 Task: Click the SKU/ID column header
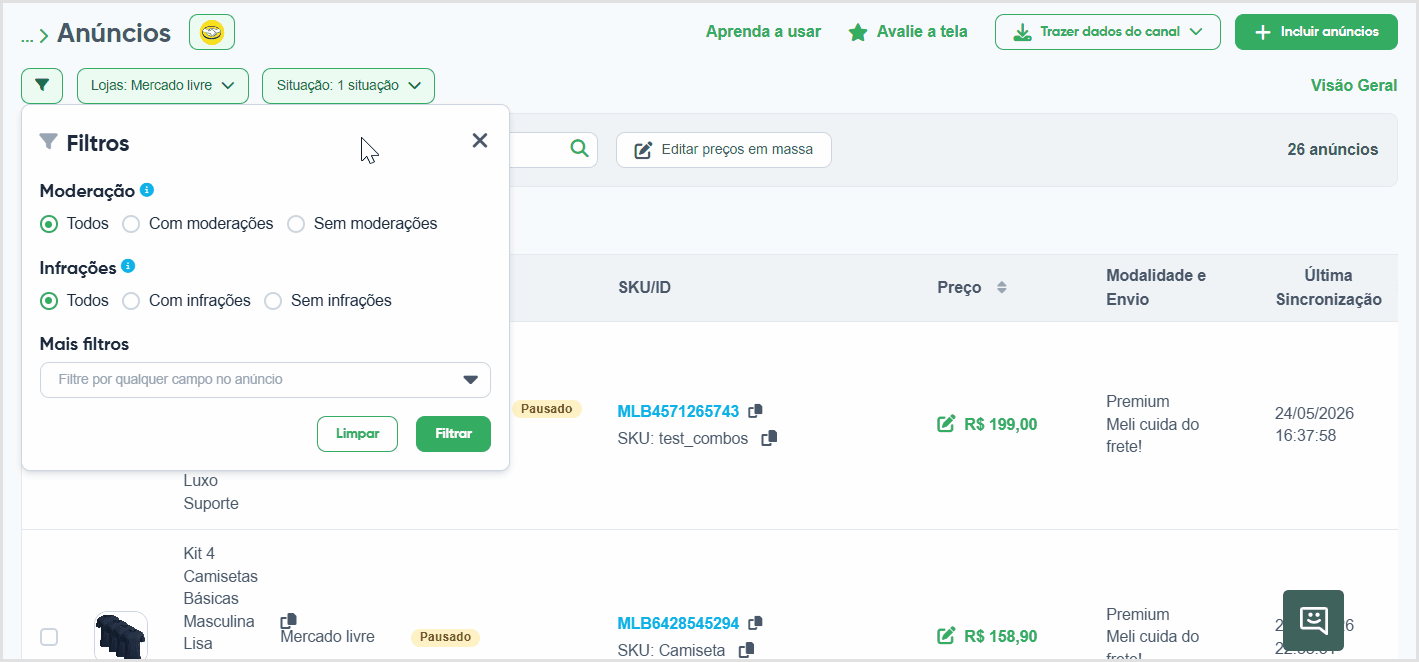click(x=645, y=288)
